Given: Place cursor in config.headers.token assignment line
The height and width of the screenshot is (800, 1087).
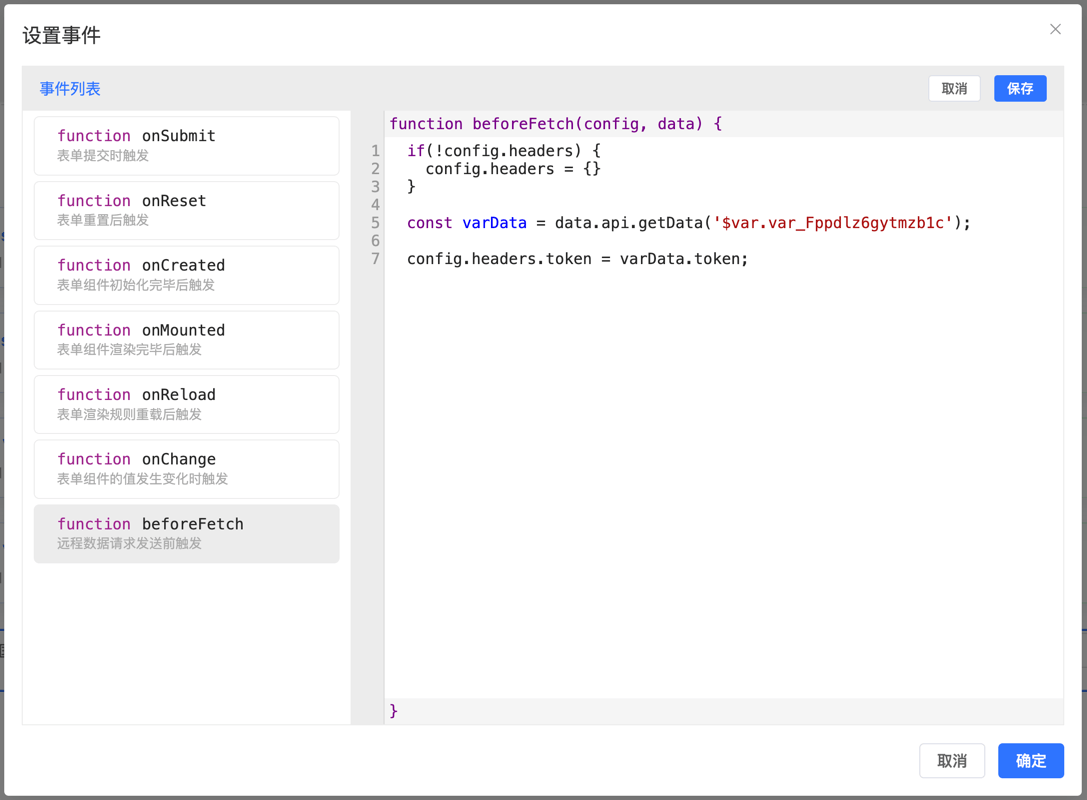Looking at the screenshot, I should 577,259.
